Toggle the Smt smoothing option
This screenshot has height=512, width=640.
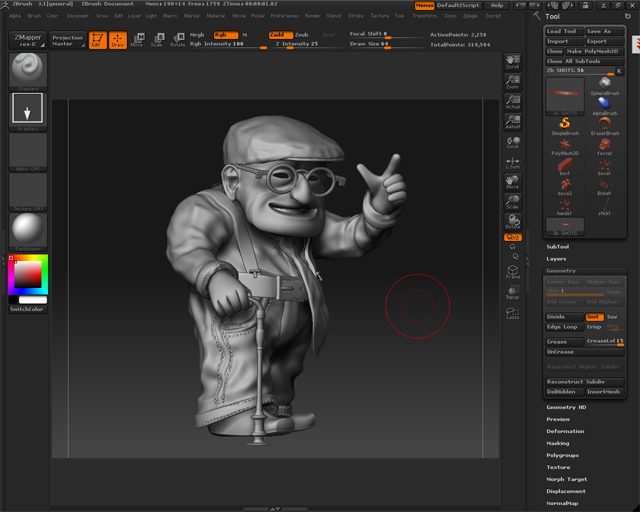593,317
